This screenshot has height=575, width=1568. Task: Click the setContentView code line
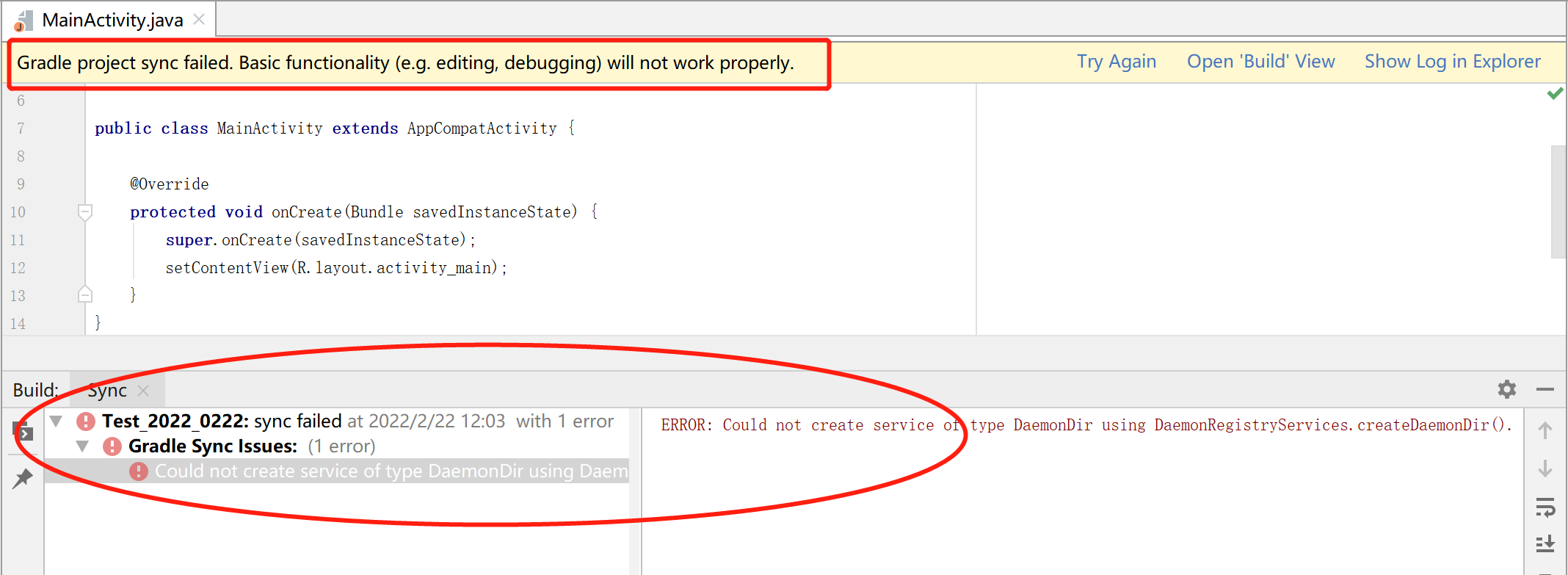coord(336,268)
